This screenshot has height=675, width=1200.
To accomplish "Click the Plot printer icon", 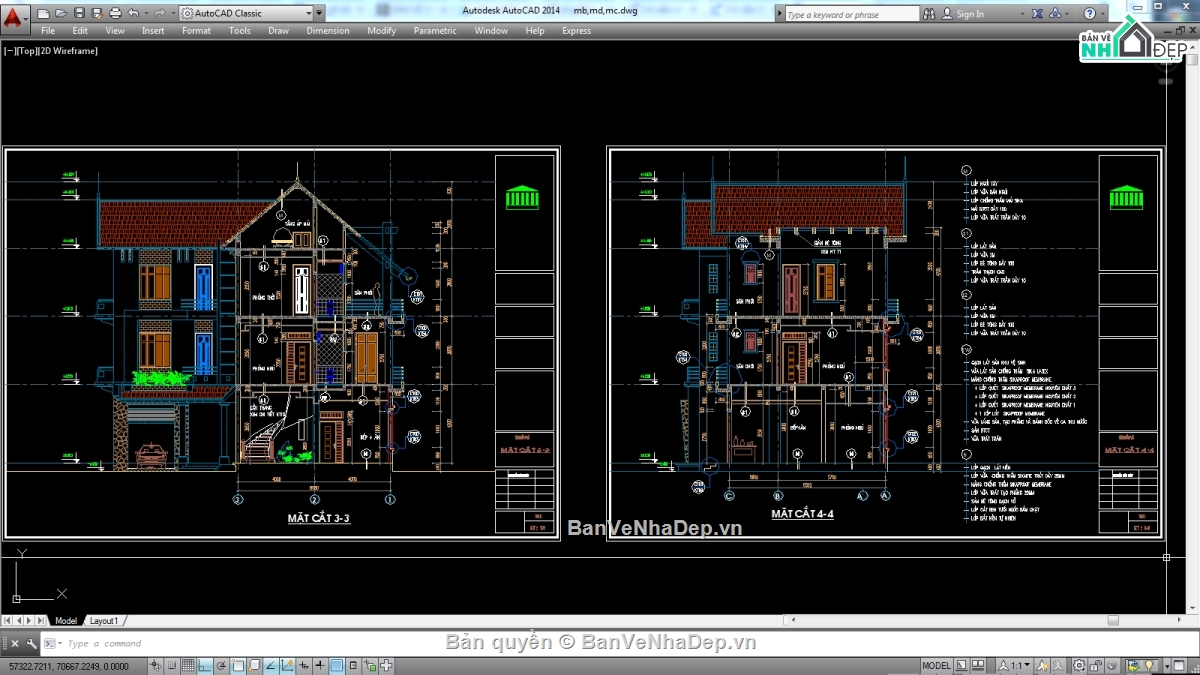I will tap(115, 14).
